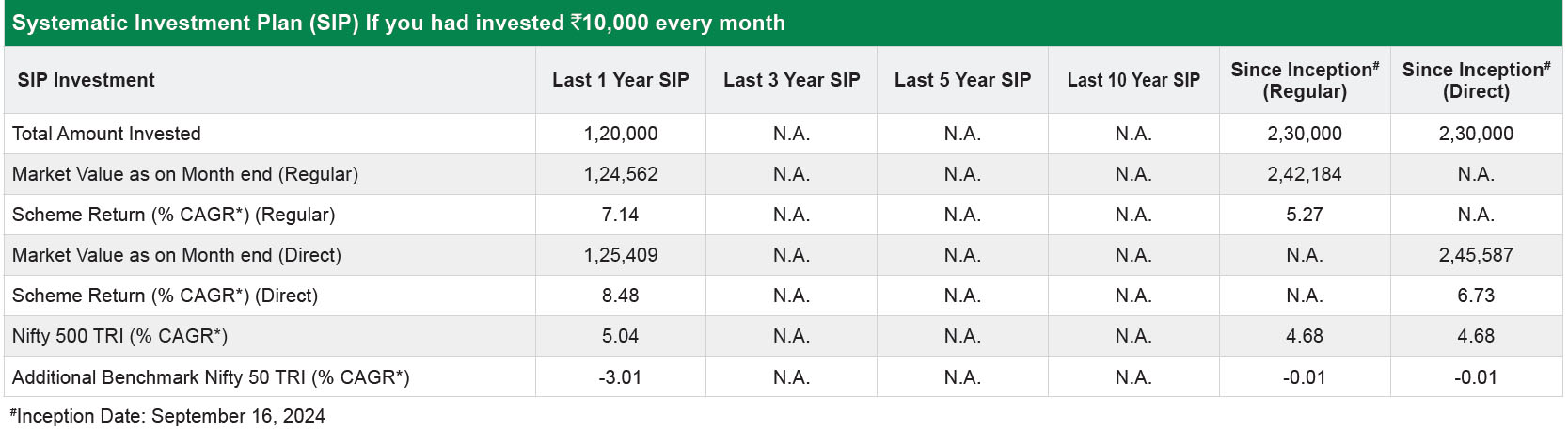This screenshot has height=432, width=1568.
Task: Select the Last 10 Year SIP header
Action: 1133,80
